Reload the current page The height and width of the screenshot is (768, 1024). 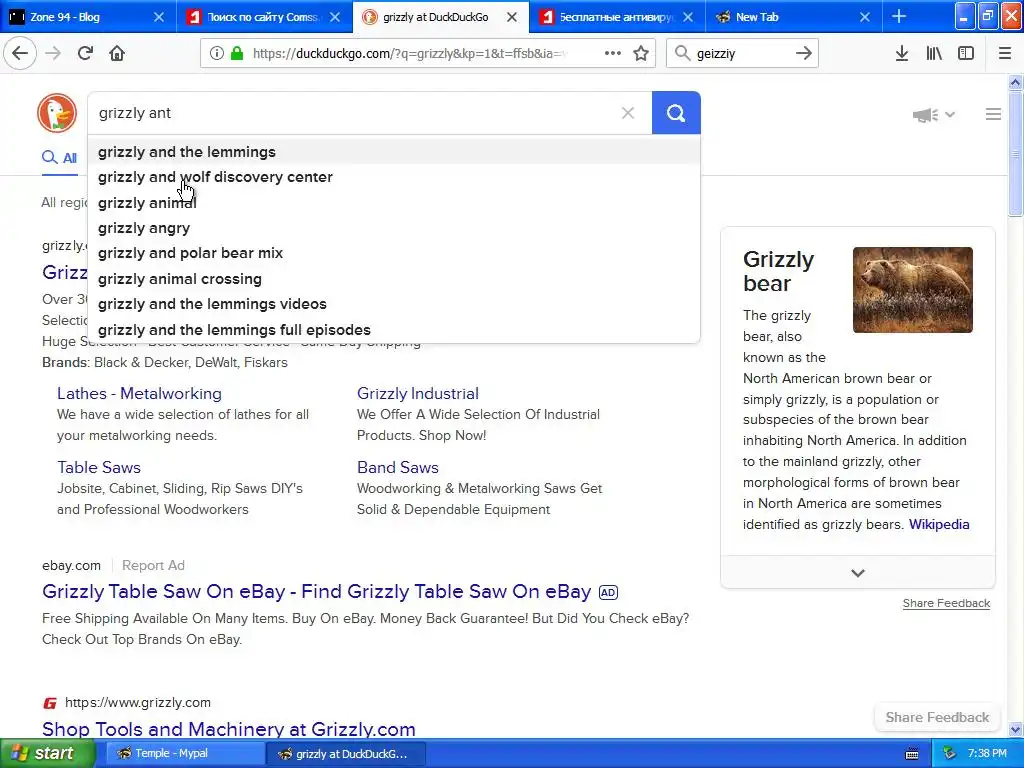point(86,53)
